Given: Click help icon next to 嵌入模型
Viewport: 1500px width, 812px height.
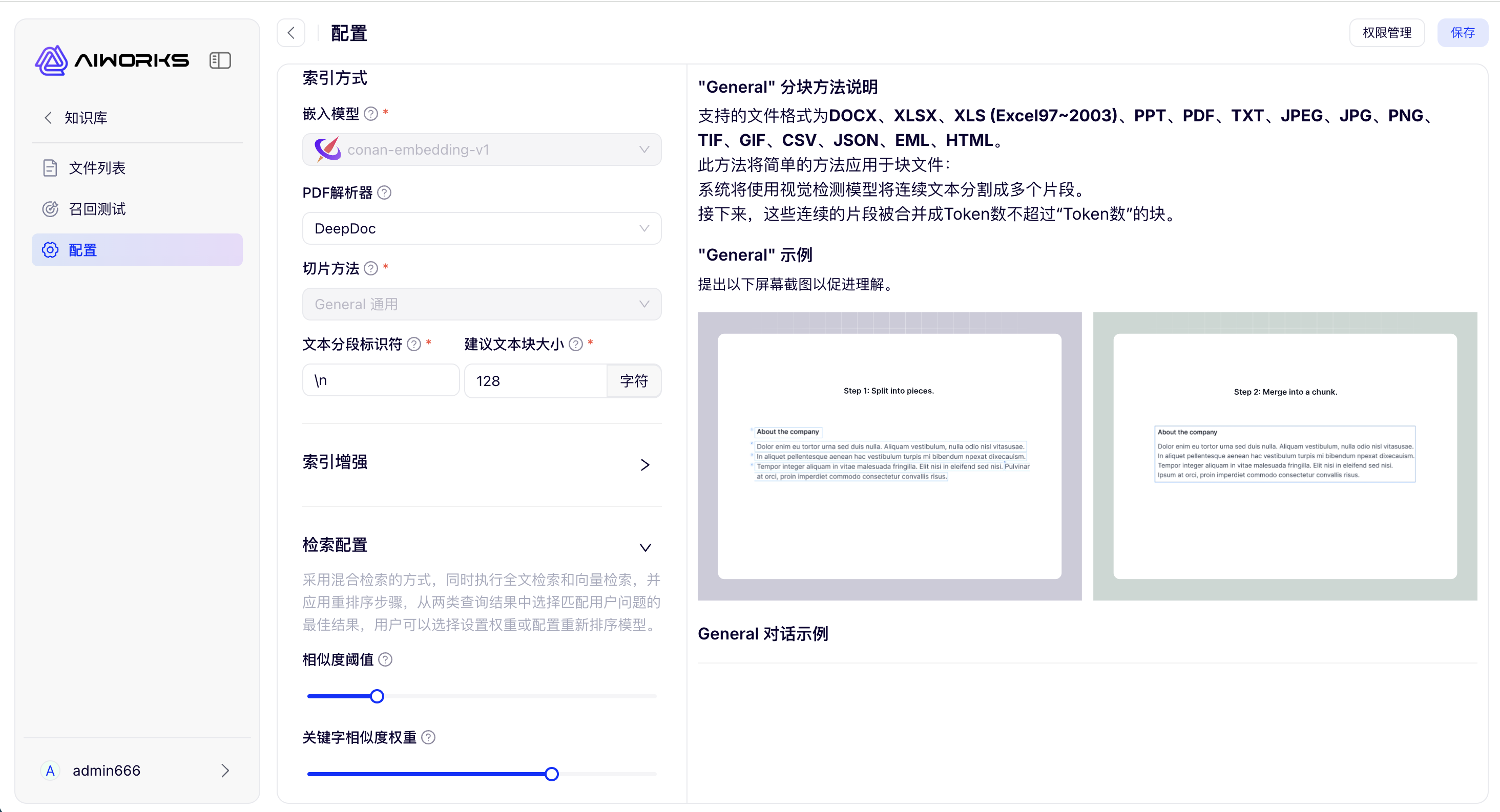Looking at the screenshot, I should pyautogui.click(x=371, y=114).
